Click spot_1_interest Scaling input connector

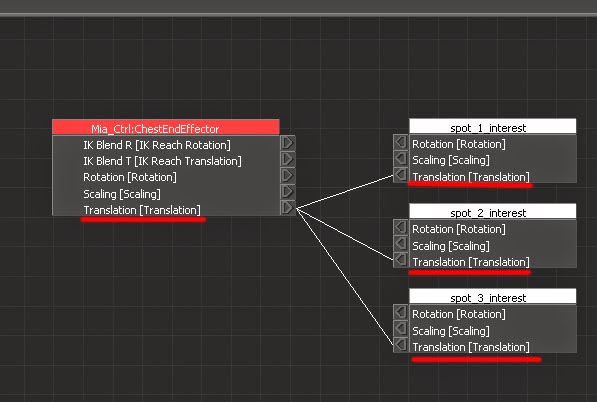click(401, 158)
